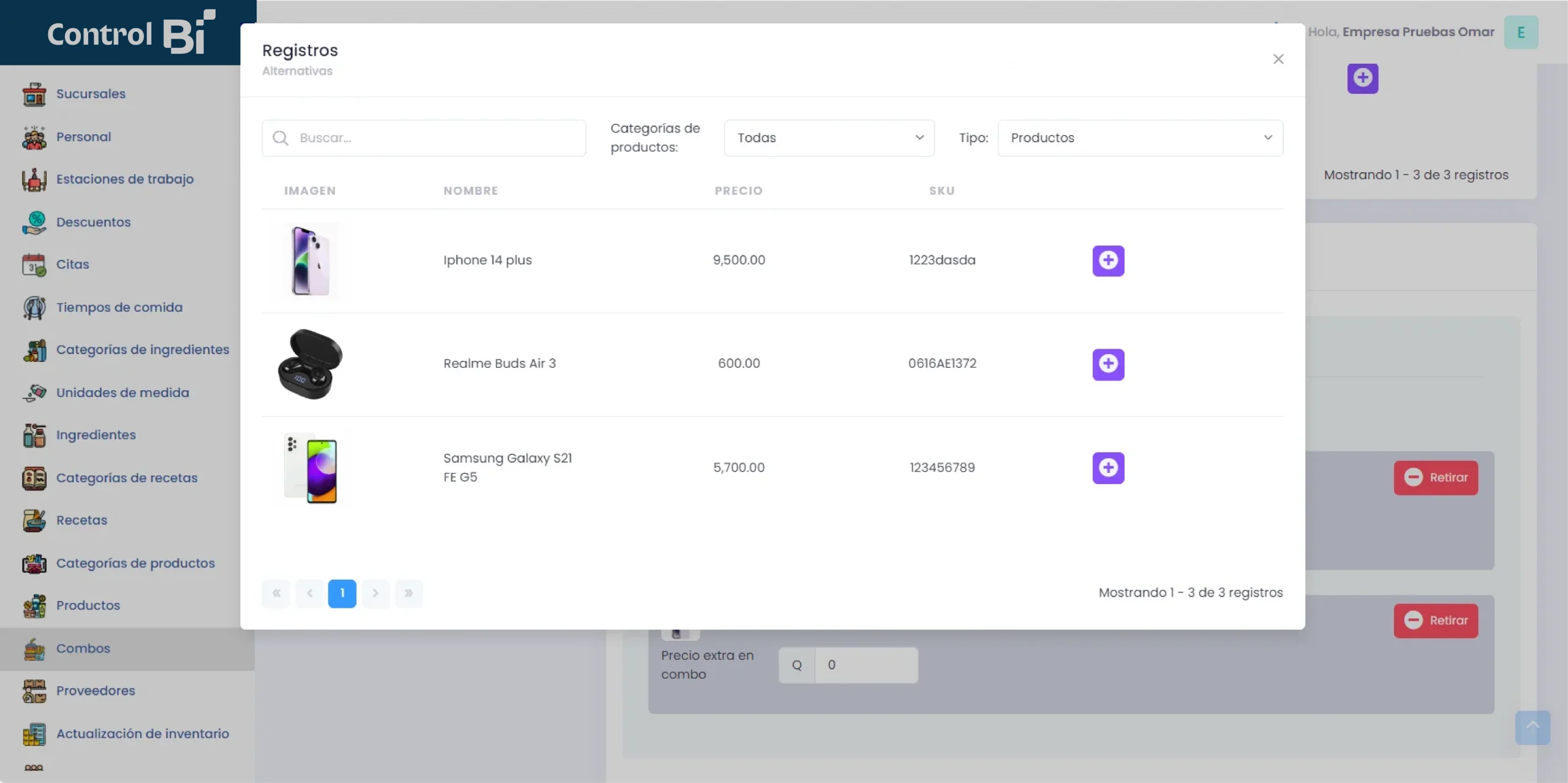Close the Registros dialog
Screen dimensions: 1568x783
1278,59
